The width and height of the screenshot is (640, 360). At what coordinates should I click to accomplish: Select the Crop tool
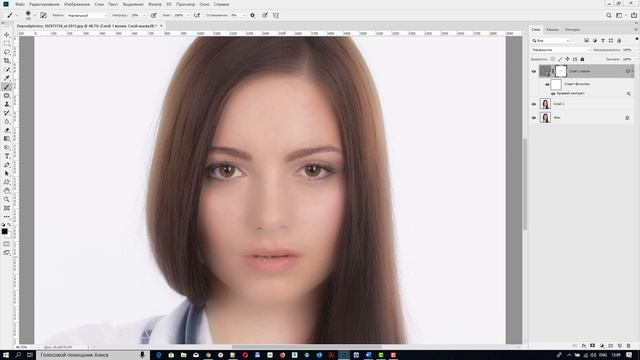pyautogui.click(x=7, y=61)
